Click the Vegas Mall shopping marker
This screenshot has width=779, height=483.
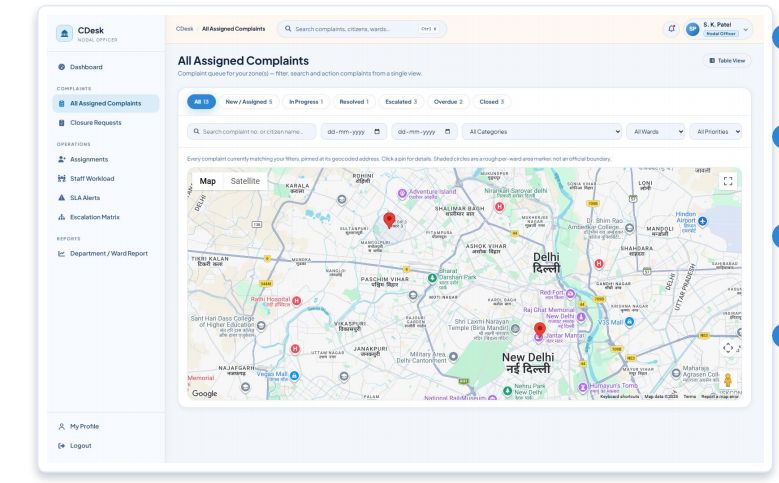(294, 376)
